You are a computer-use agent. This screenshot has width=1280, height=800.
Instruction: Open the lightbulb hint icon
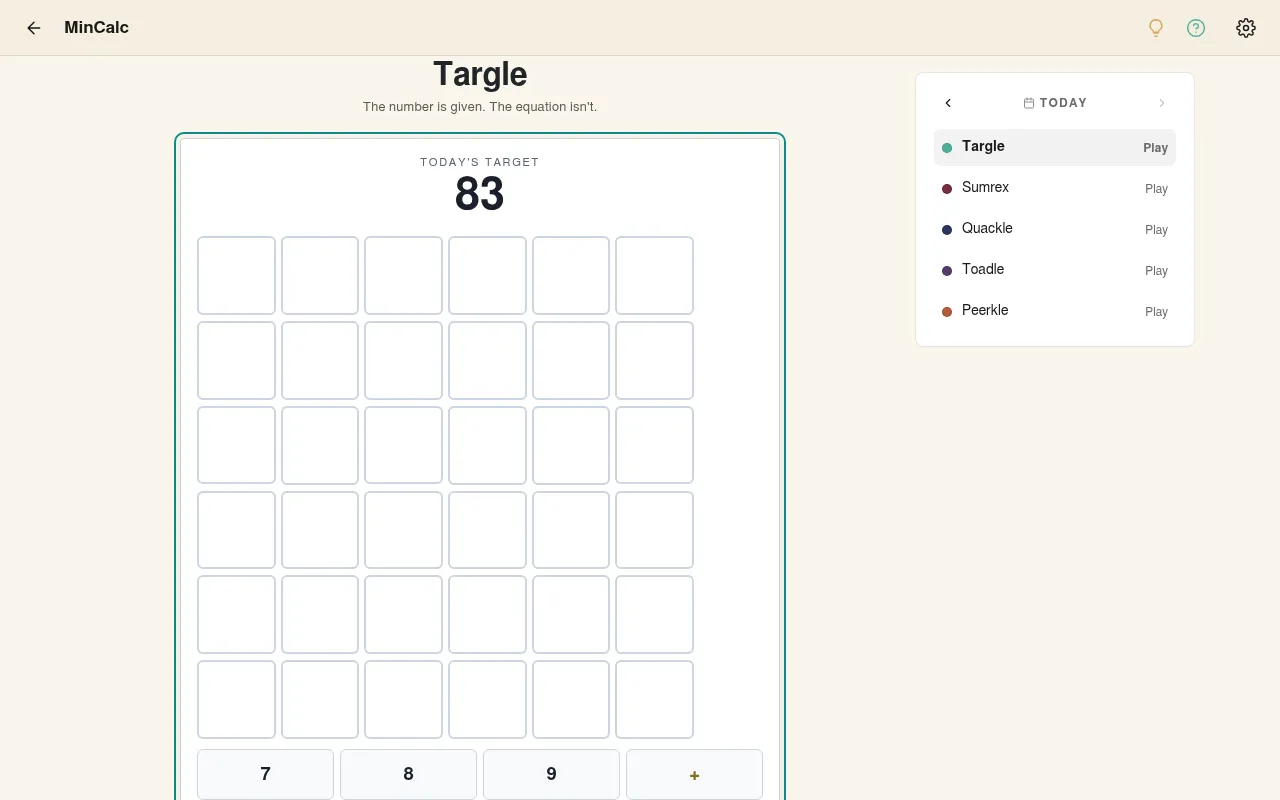pyautogui.click(x=1156, y=28)
